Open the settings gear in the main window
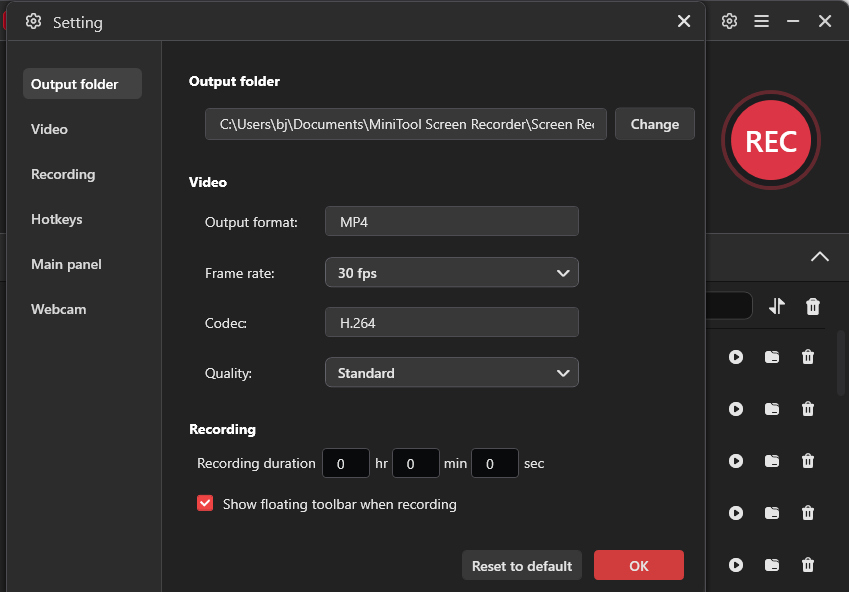 coord(729,21)
